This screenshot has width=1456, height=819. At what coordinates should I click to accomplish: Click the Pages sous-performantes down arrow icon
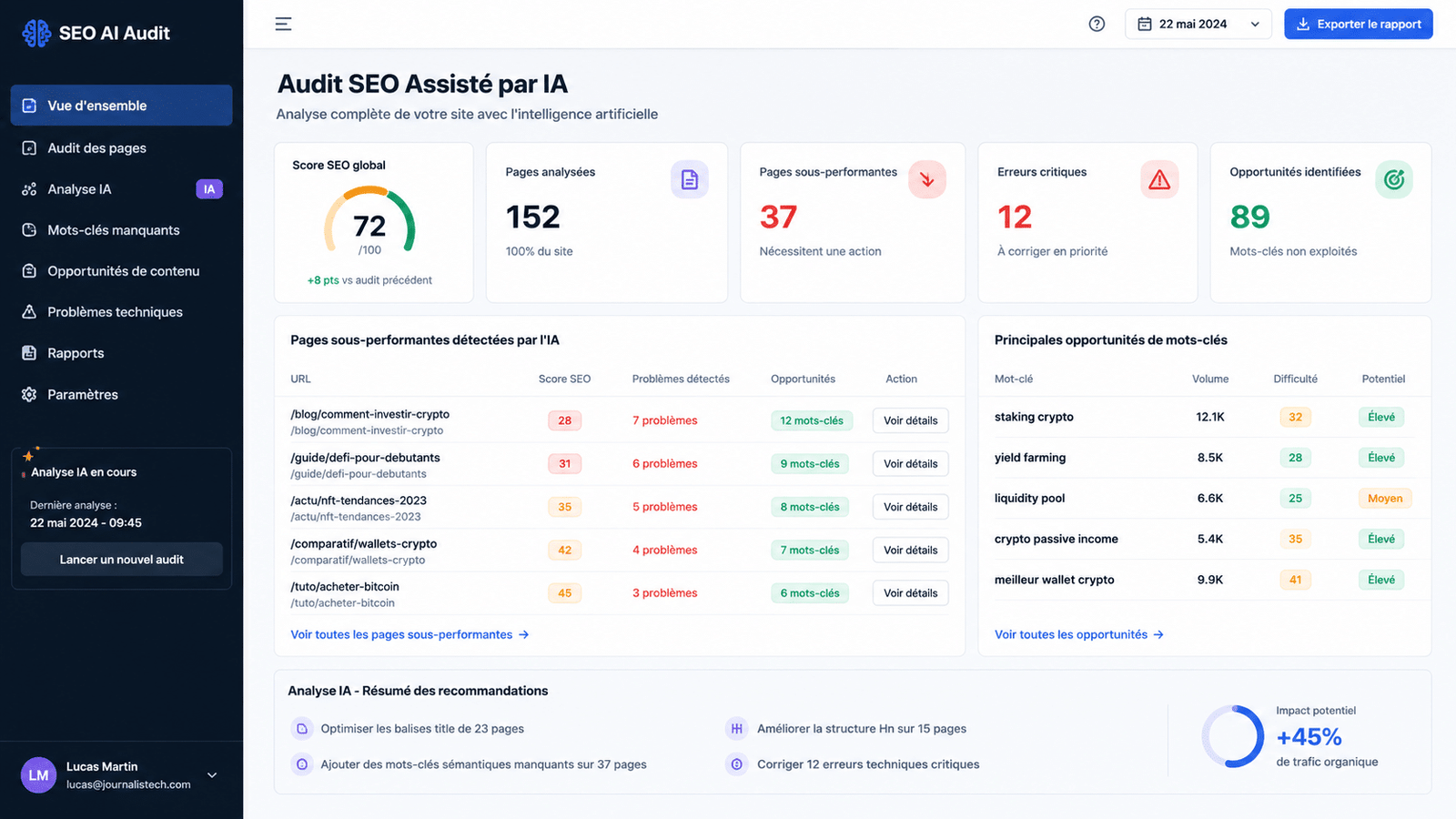(x=927, y=179)
